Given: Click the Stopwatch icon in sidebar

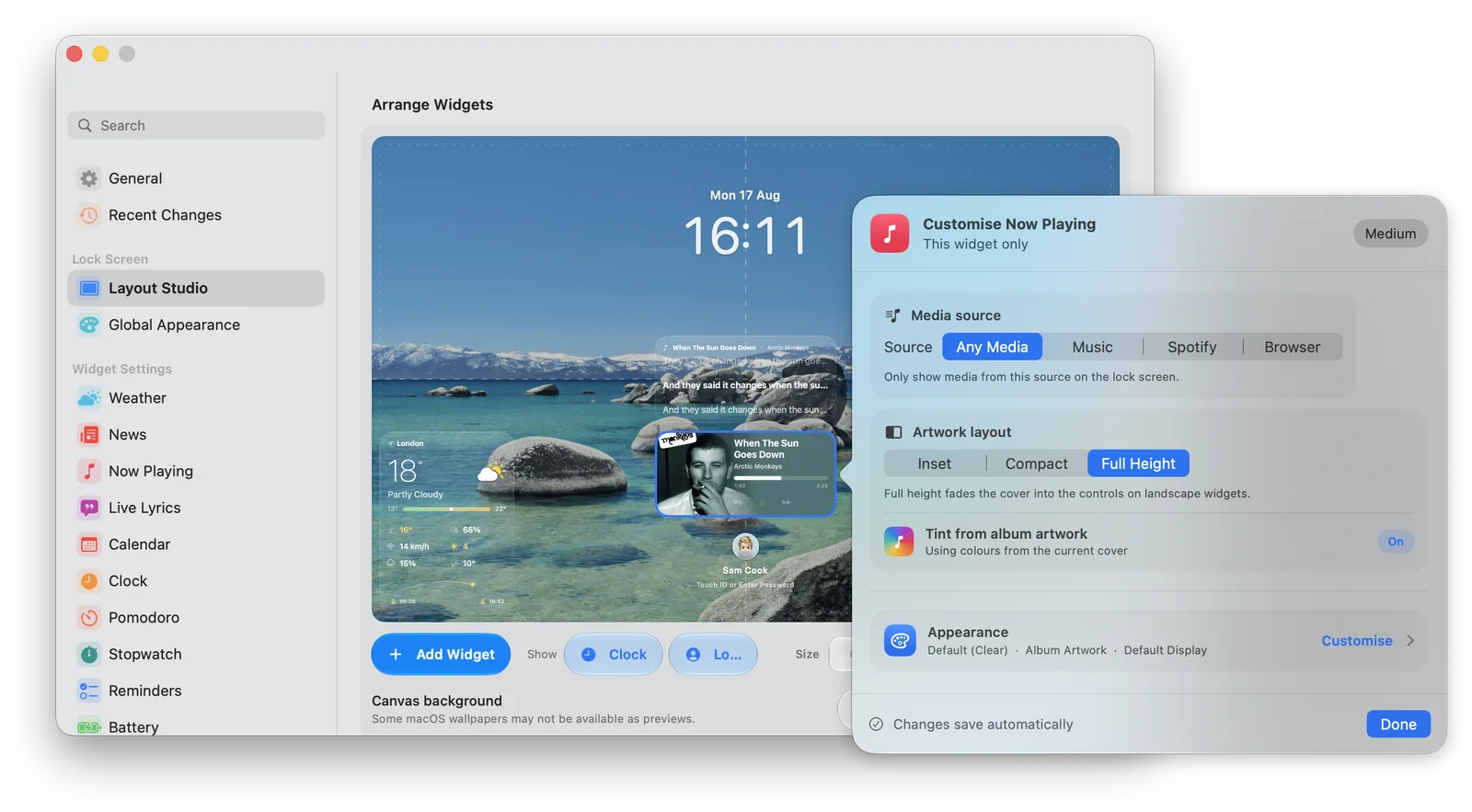Looking at the screenshot, I should 88,654.
